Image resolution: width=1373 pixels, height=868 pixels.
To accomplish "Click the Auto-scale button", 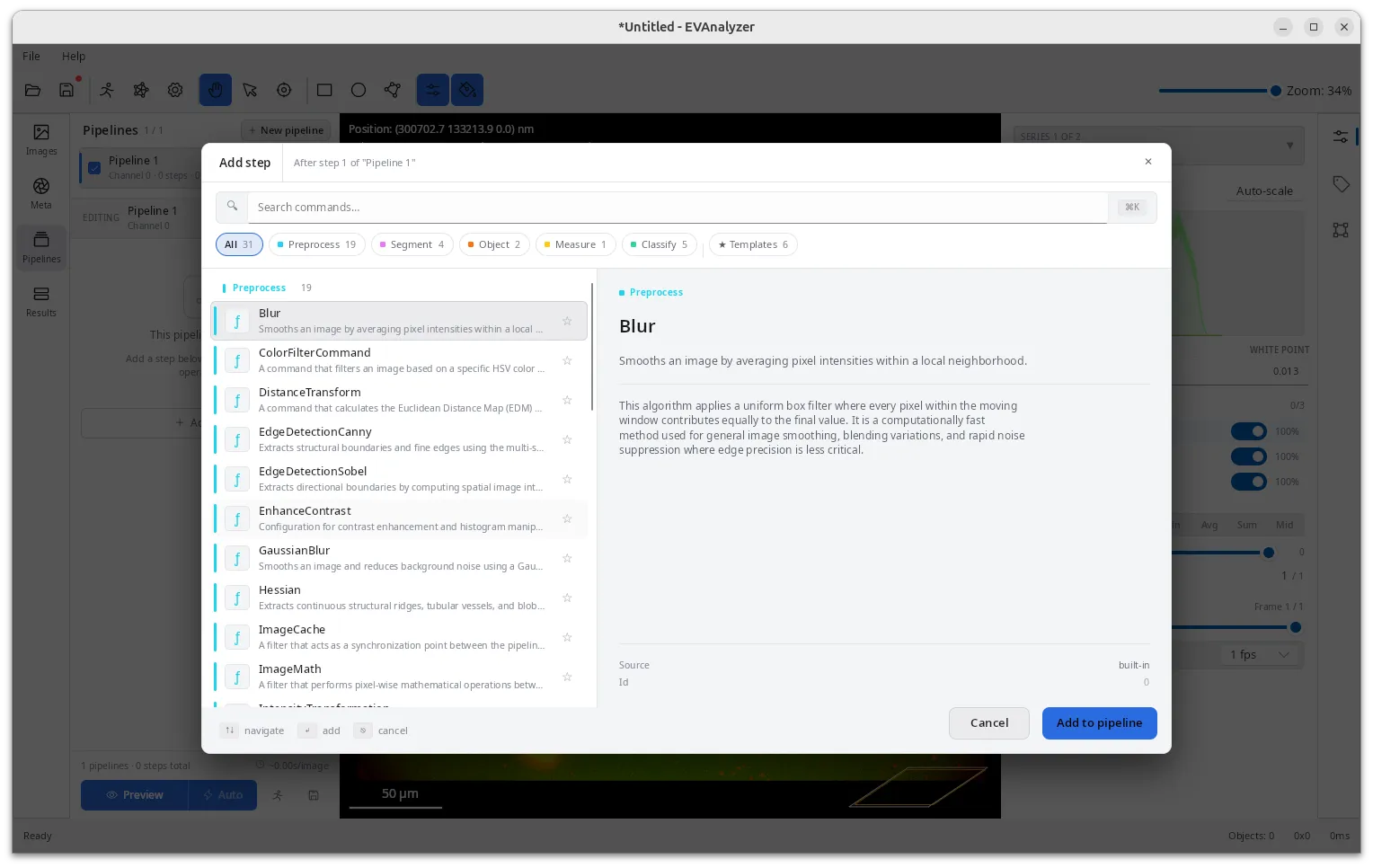I will (1264, 190).
